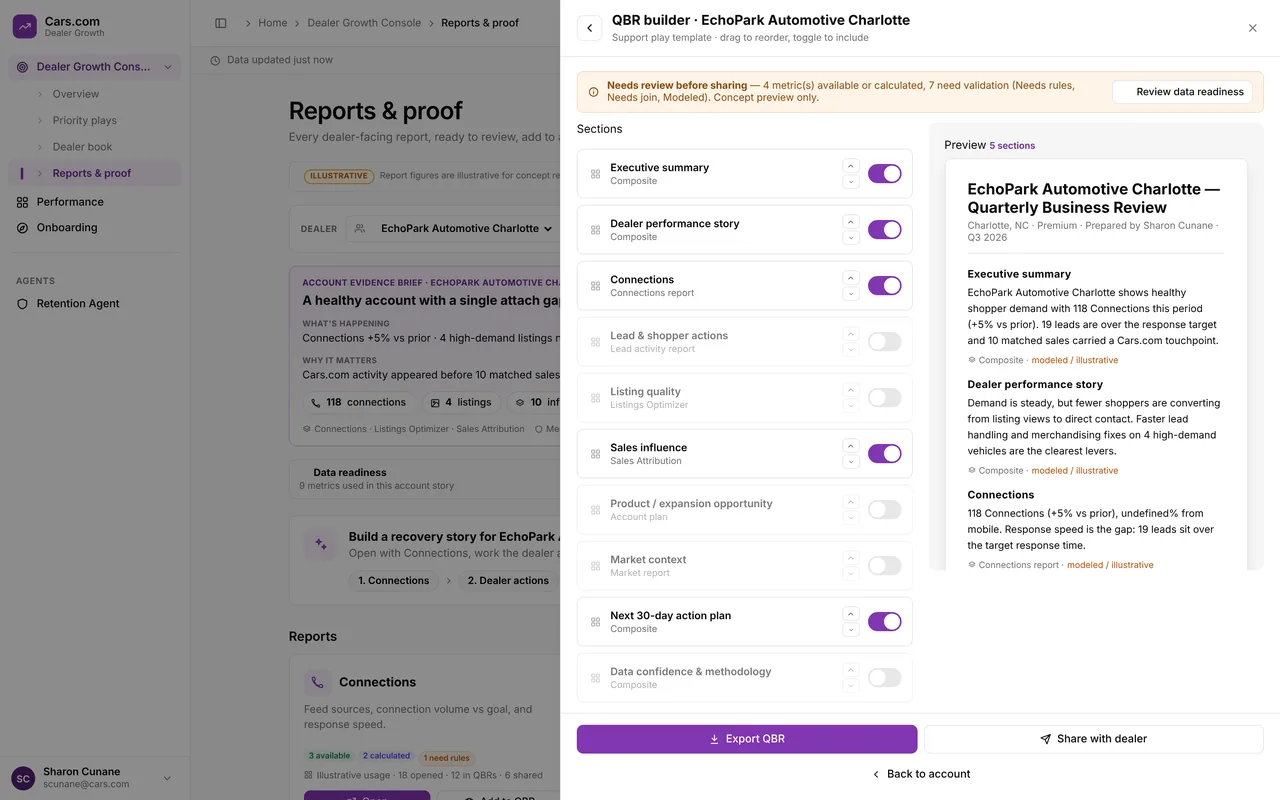This screenshot has width=1280, height=800.
Task: Click the drag handle on Sales influence row
Action: point(595,454)
